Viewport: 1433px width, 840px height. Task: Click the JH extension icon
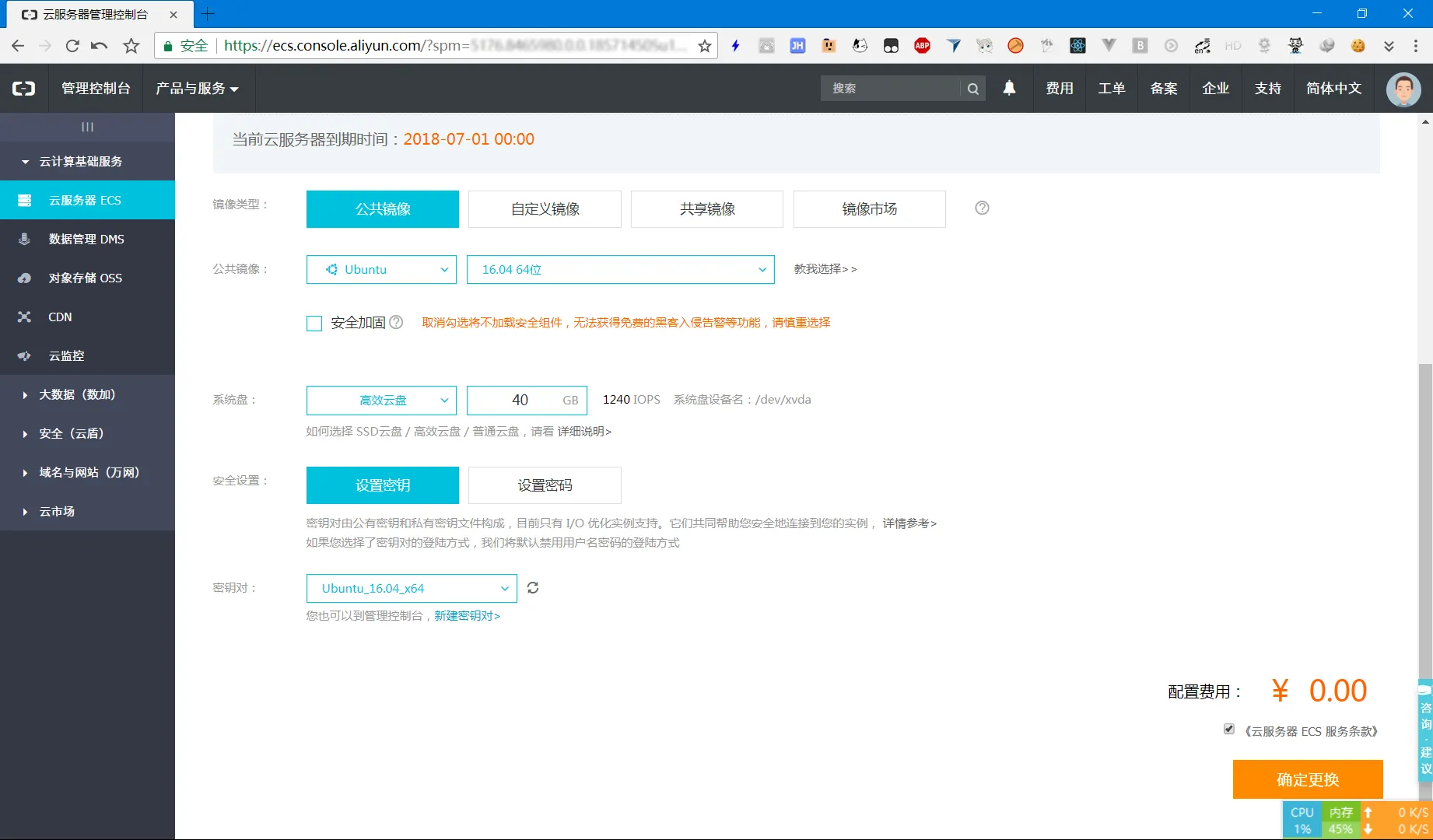point(797,46)
